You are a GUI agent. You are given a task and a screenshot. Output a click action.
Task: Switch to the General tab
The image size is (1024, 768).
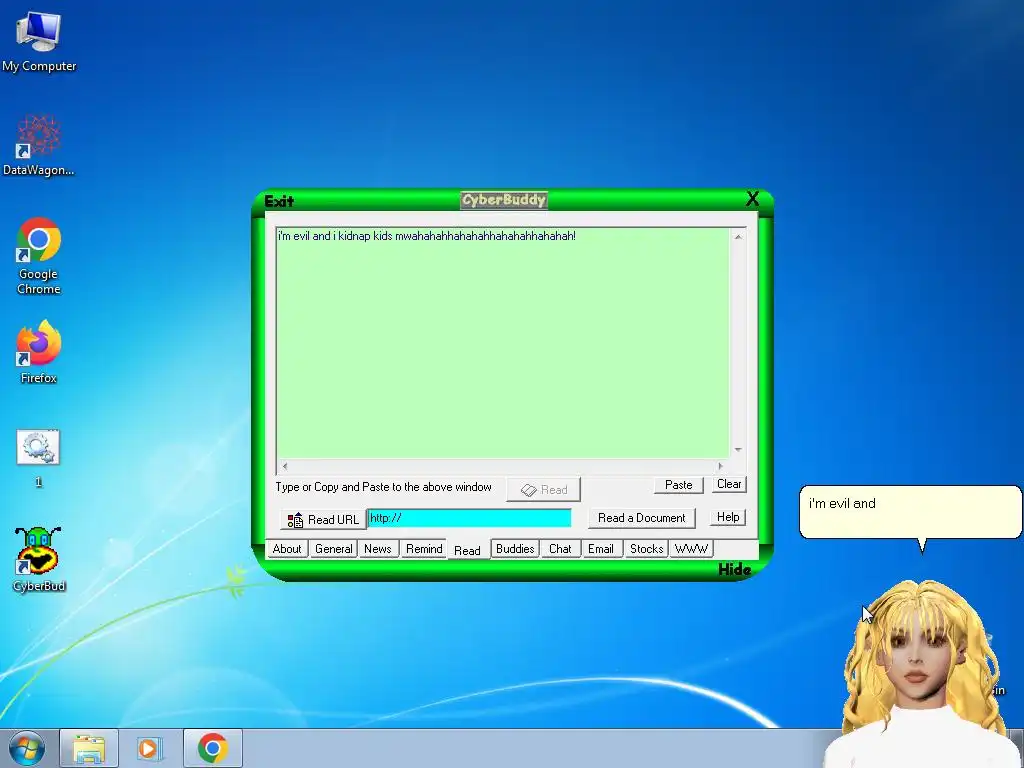point(333,549)
